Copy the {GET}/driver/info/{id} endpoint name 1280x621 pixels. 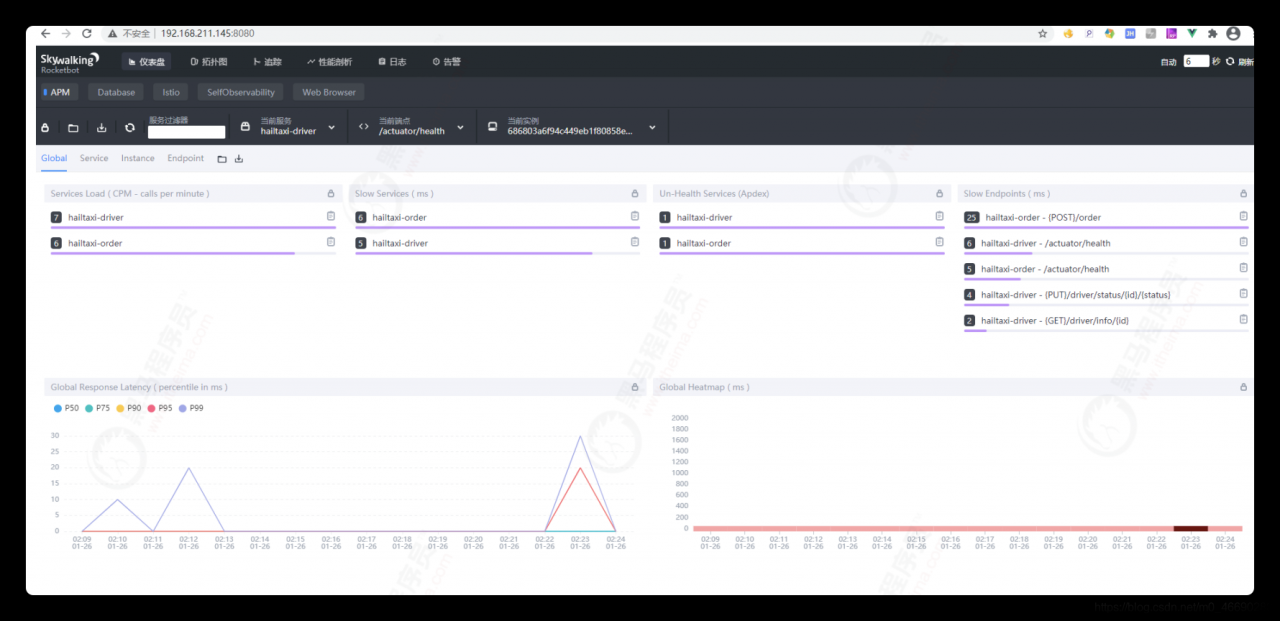pos(1244,320)
